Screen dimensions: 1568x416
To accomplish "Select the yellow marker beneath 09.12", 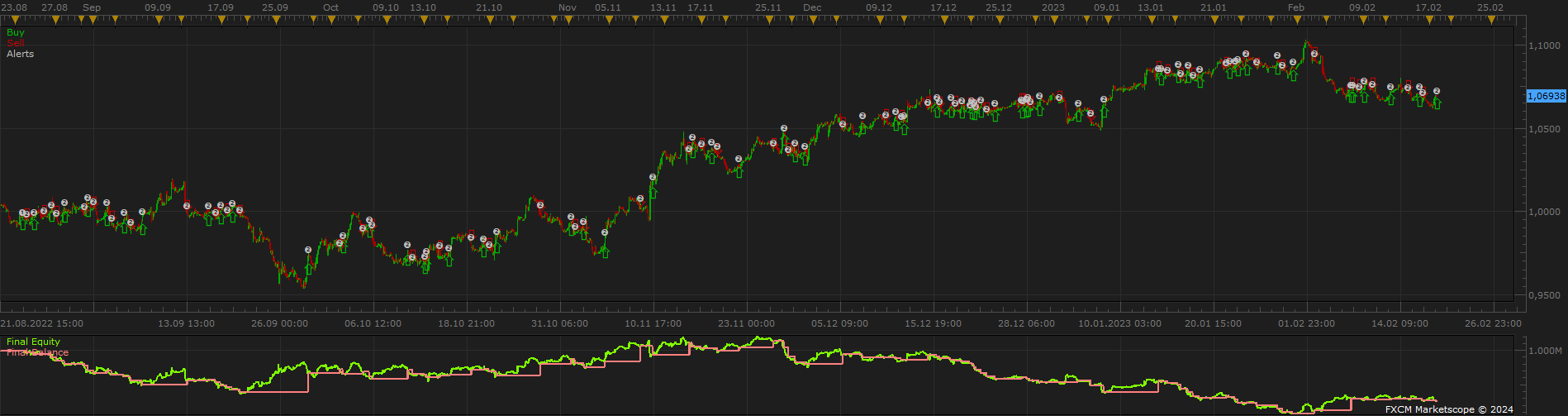I will (x=880, y=19).
